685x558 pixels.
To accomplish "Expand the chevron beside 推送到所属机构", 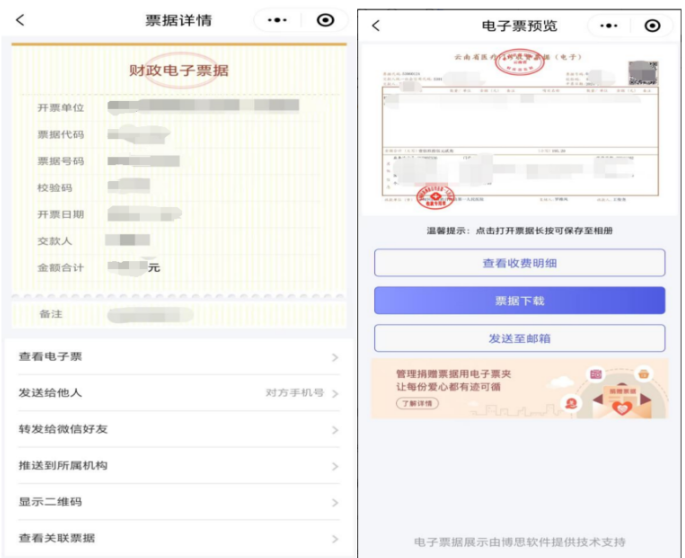I will [335, 466].
